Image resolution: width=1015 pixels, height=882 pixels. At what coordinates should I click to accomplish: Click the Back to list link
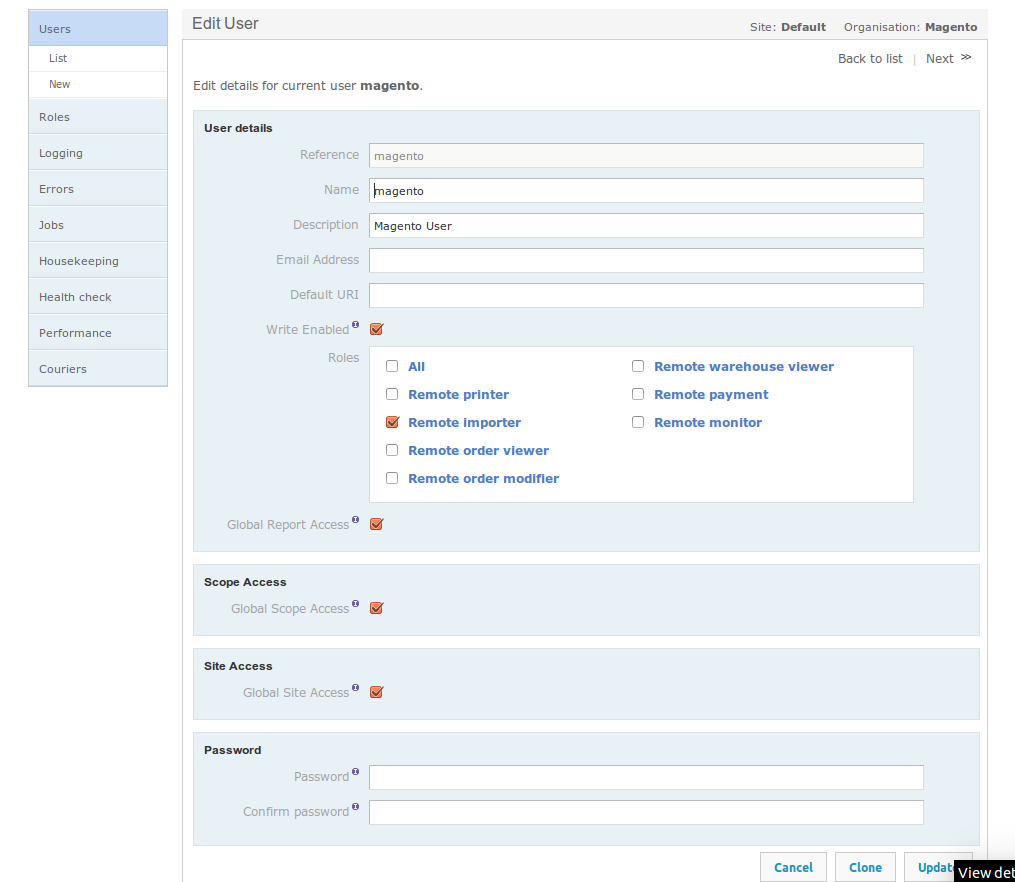click(x=870, y=58)
